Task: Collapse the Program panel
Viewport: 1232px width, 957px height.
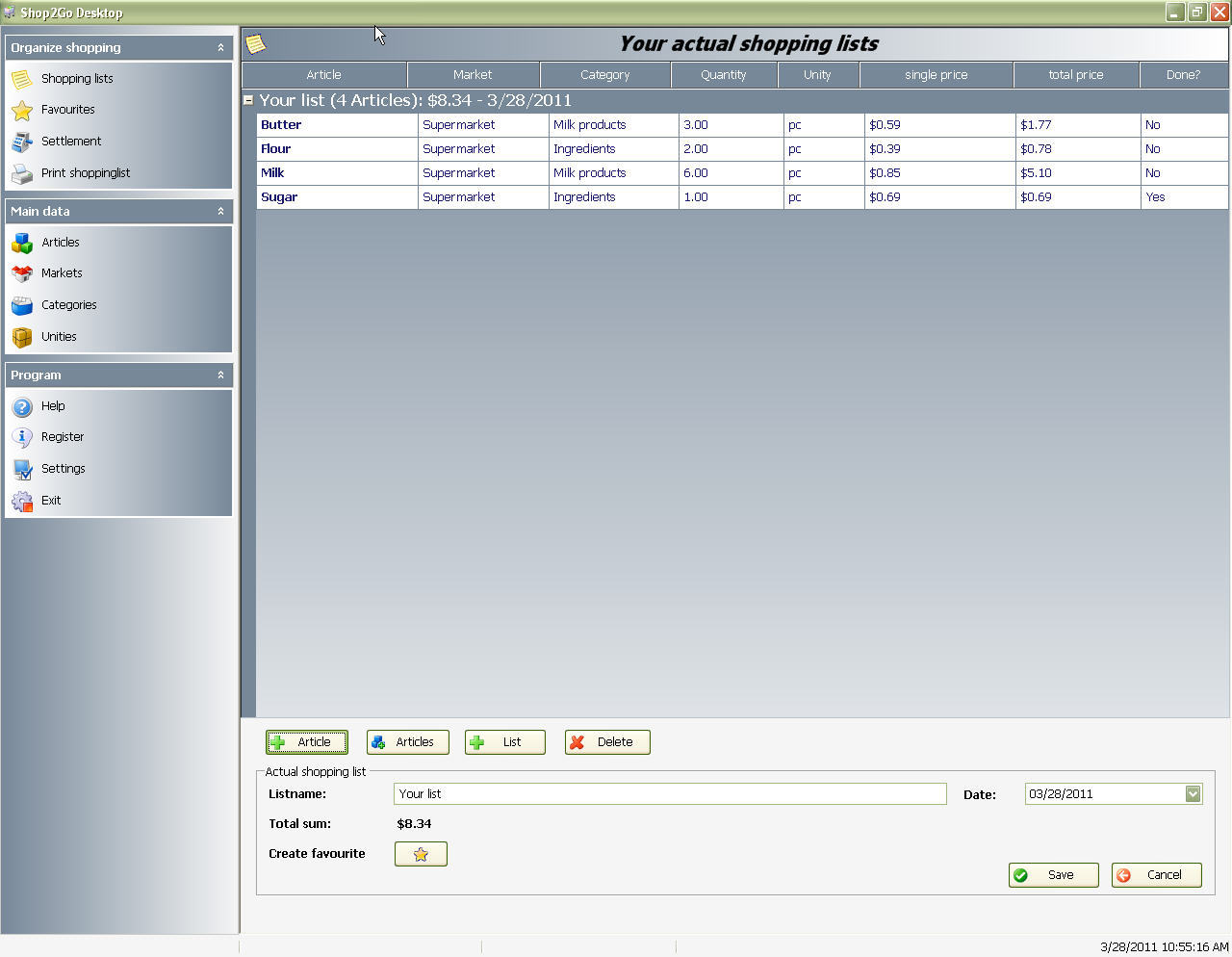Action: tap(220, 375)
